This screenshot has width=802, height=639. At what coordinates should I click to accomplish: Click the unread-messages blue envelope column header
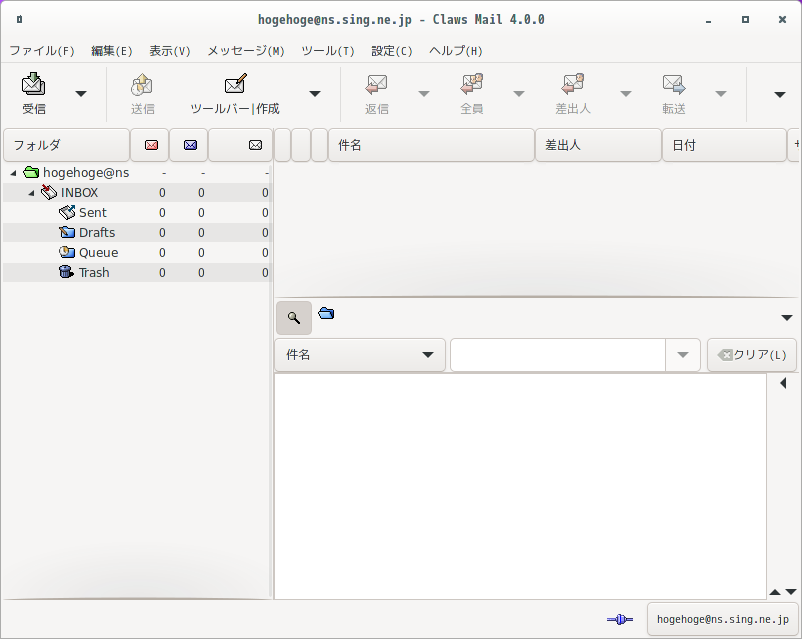click(190, 145)
